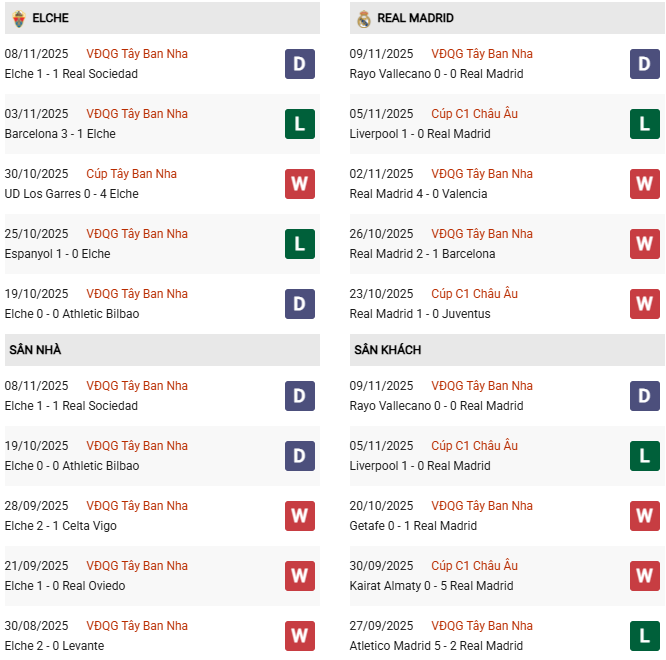Open Cúp Tây Ban Nha league link

(x=131, y=174)
